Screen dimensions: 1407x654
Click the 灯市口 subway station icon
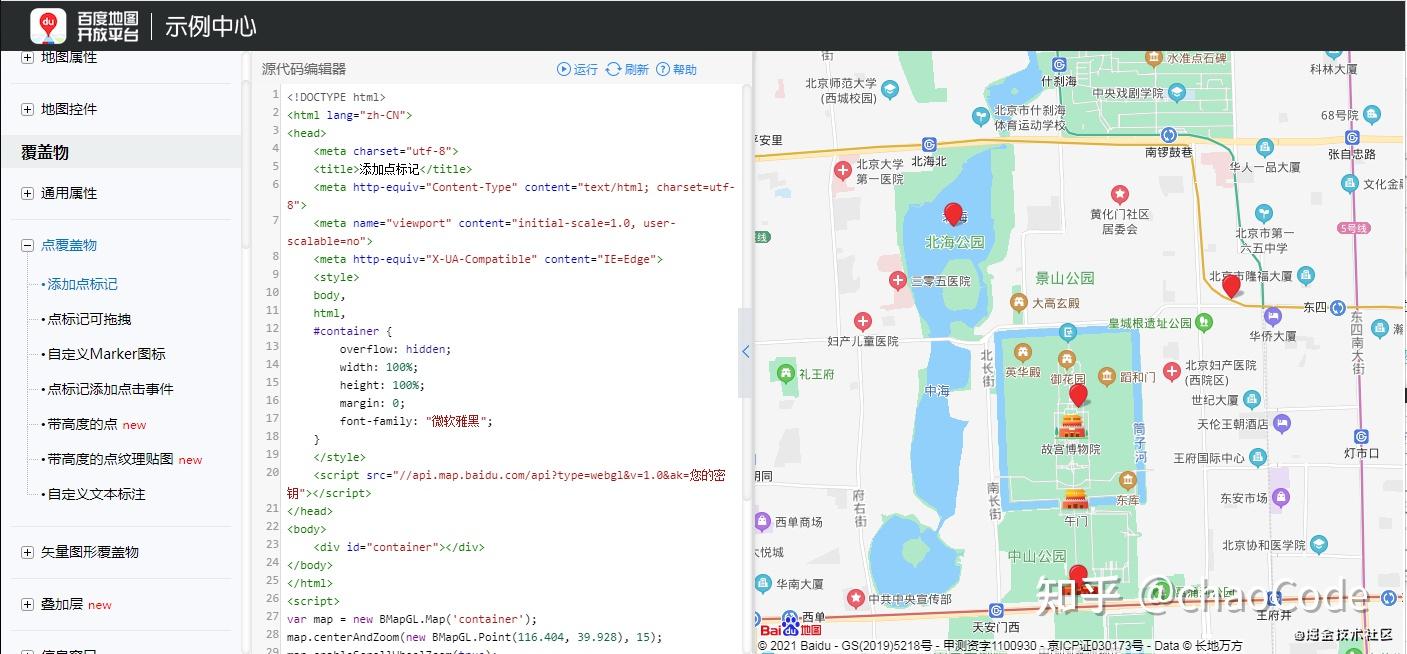click(1361, 436)
